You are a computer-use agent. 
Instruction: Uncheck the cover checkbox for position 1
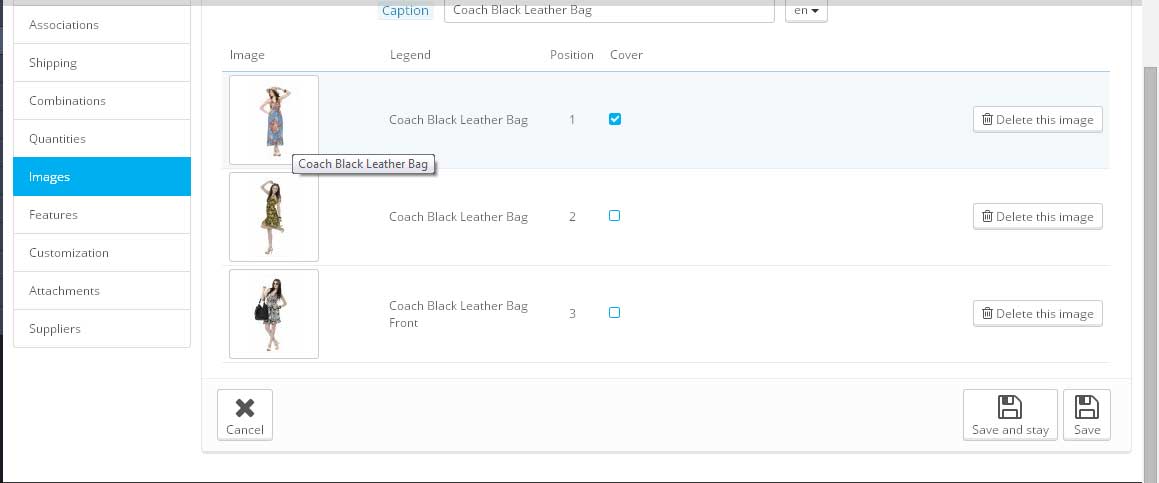pyautogui.click(x=614, y=119)
